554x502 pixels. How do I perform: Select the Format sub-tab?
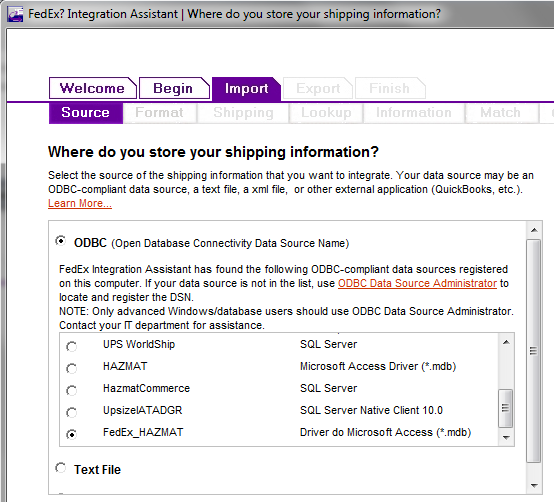[x=160, y=113]
